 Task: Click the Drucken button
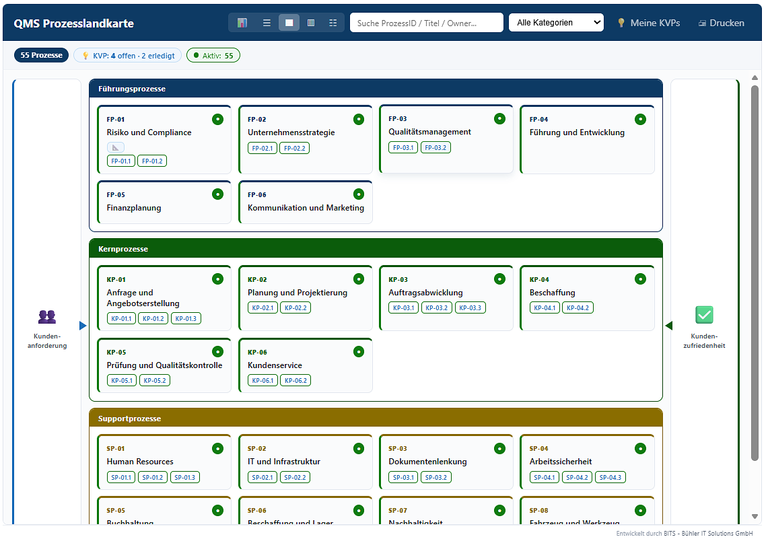pyautogui.click(x=721, y=23)
